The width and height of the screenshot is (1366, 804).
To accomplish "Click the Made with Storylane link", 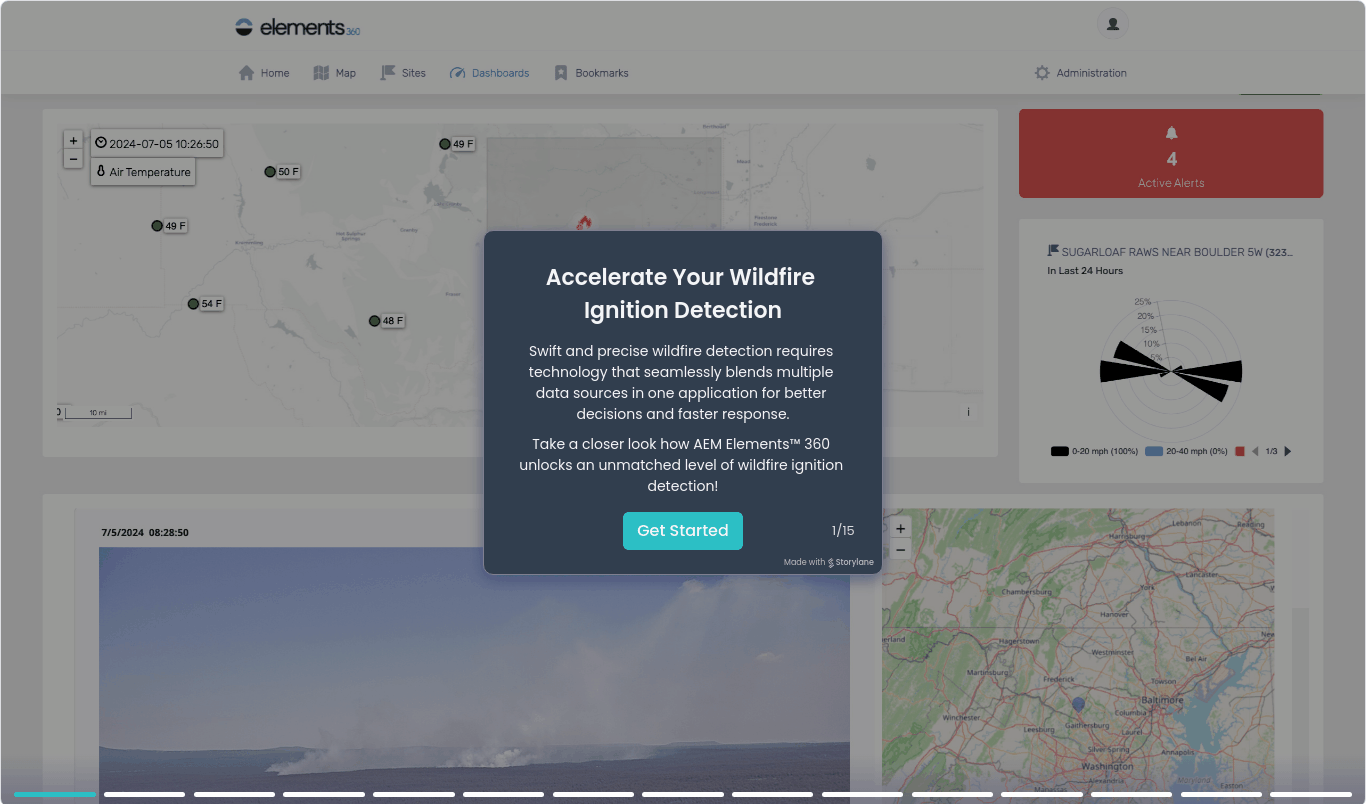I will point(830,562).
